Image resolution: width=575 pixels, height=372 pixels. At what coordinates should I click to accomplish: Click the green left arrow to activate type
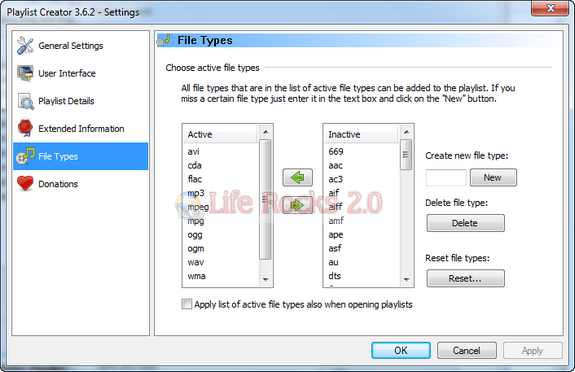pyautogui.click(x=297, y=178)
